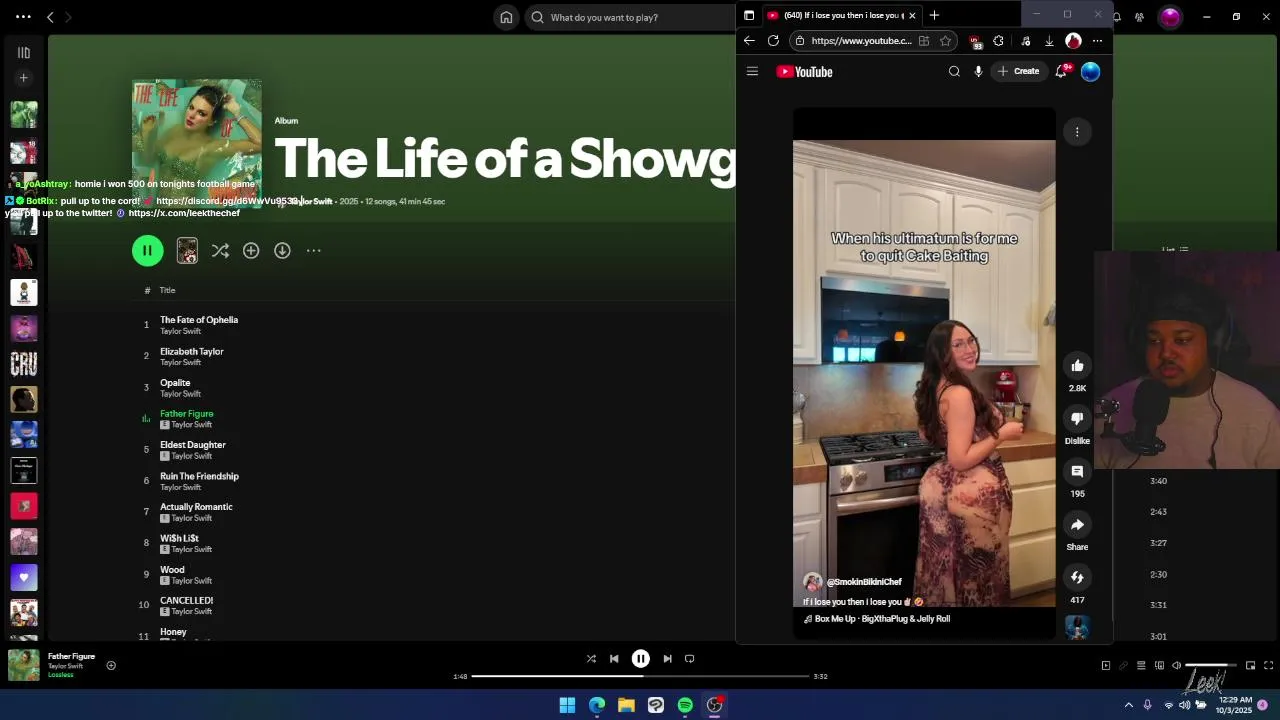This screenshot has width=1280, height=720.
Task: Click the browser address bar URL
Action: tap(861, 41)
